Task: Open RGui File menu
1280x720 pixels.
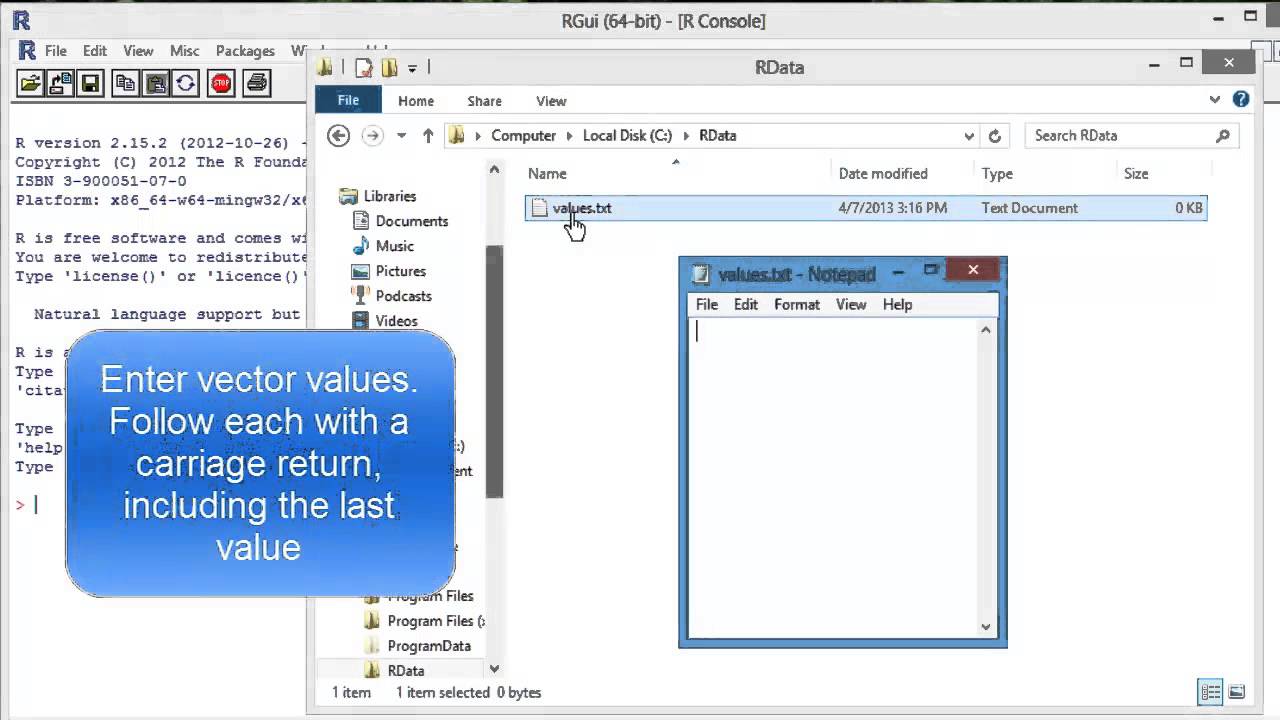Action: (56, 51)
